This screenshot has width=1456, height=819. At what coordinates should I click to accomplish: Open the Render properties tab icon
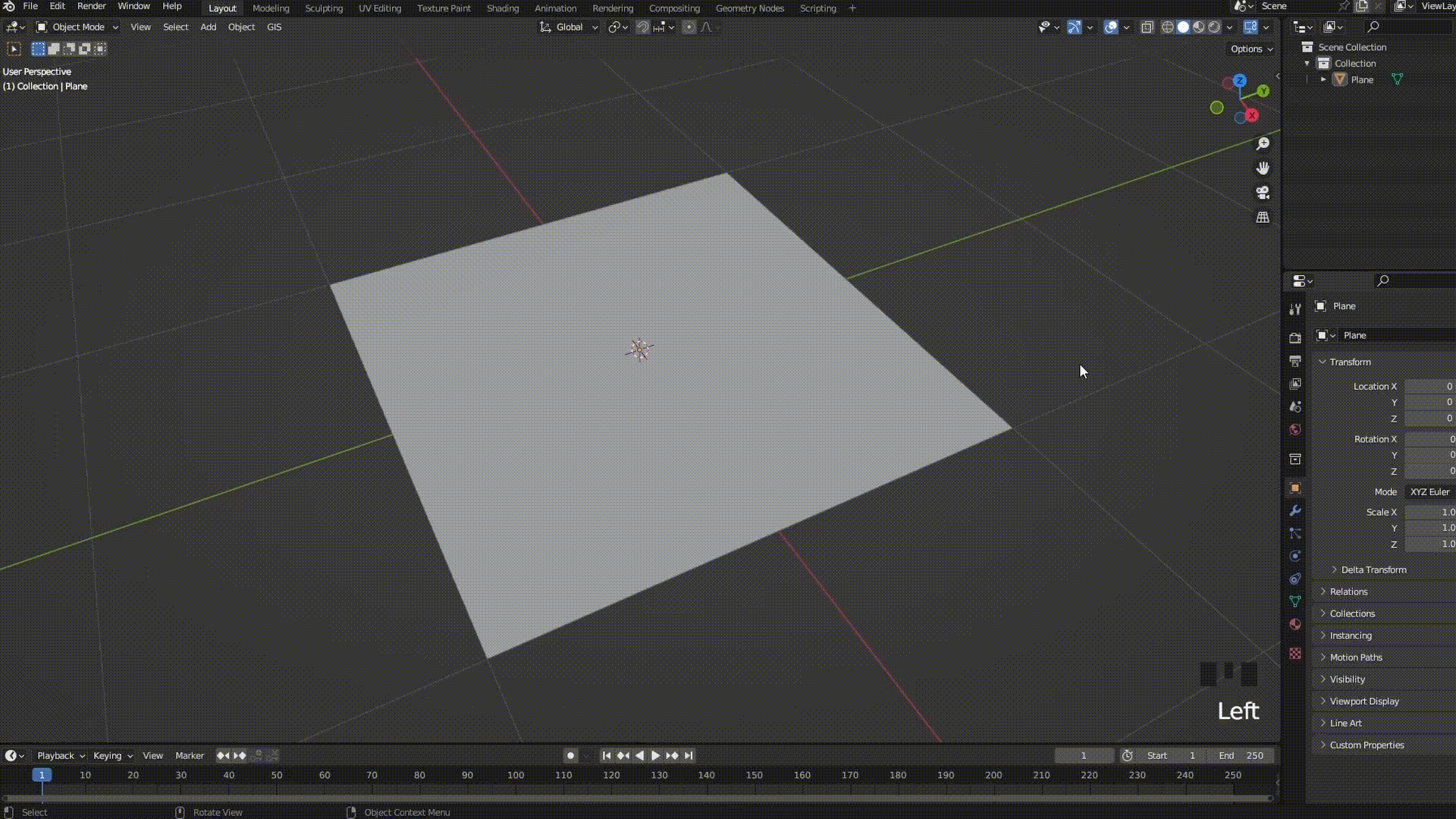(1295, 338)
